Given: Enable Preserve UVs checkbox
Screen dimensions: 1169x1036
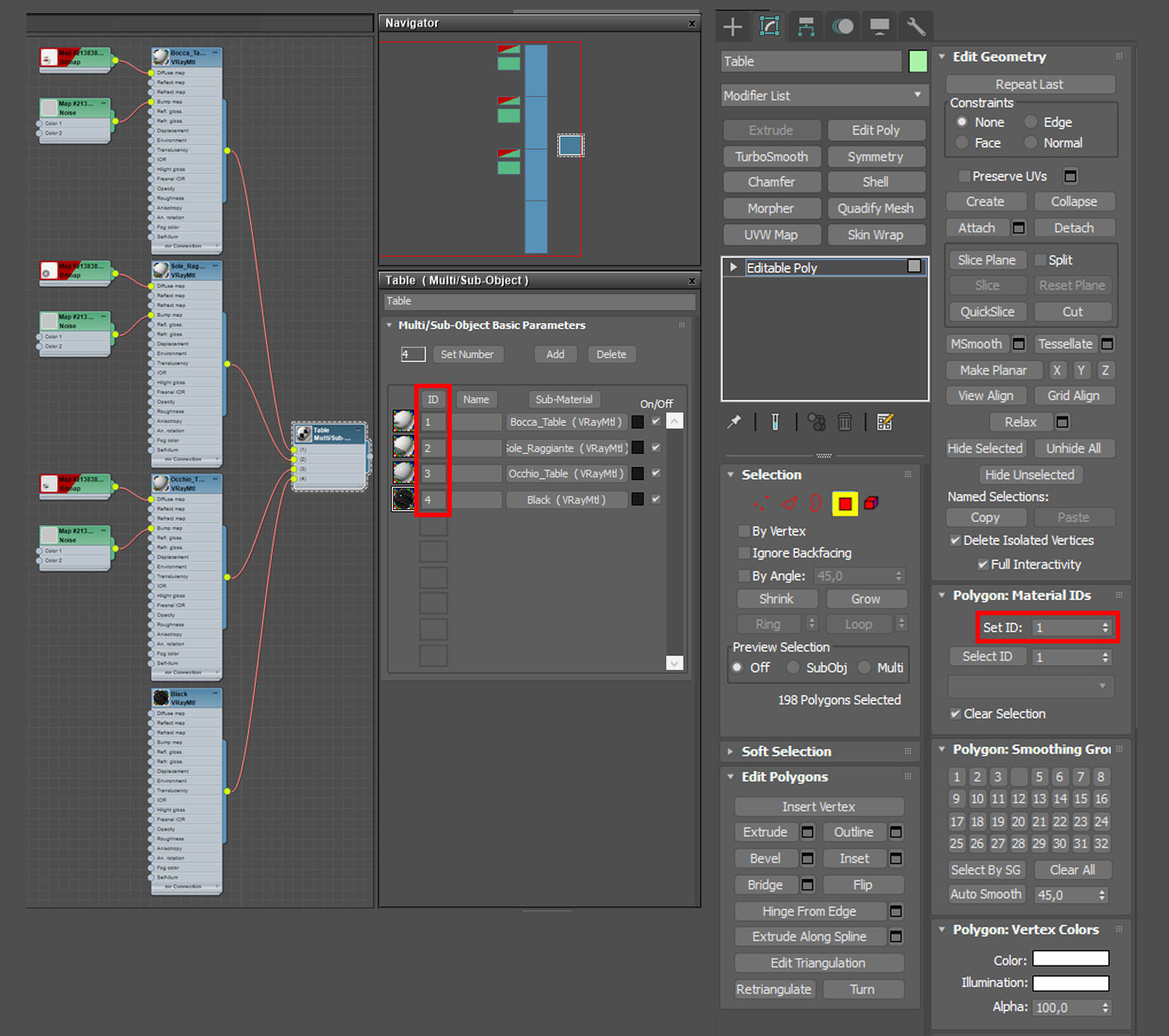Looking at the screenshot, I should point(964,176).
